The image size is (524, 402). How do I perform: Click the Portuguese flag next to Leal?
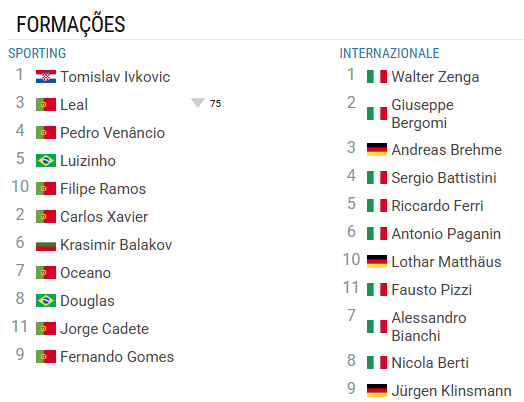pos(46,105)
